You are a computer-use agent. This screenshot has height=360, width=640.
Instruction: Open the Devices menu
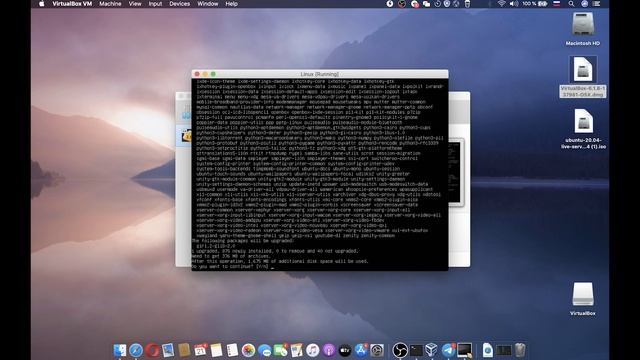point(180,4)
